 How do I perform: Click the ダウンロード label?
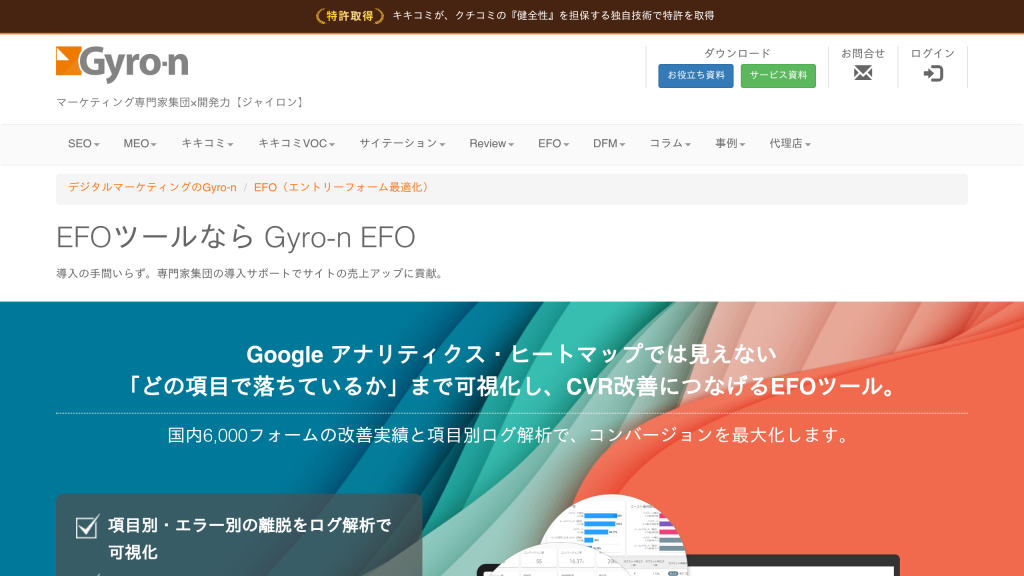737,54
